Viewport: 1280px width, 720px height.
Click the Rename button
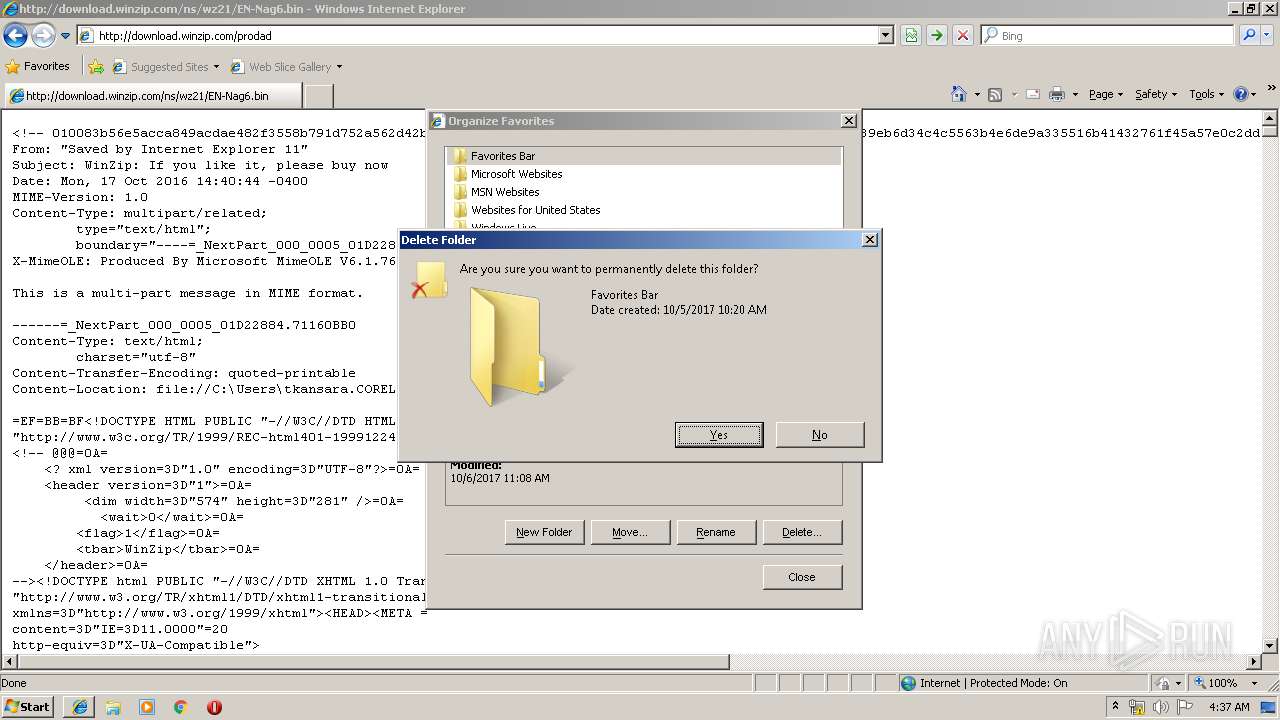pos(716,532)
